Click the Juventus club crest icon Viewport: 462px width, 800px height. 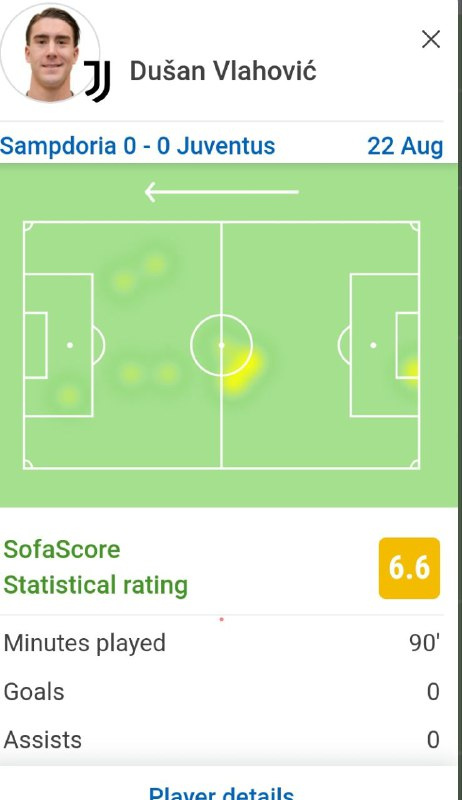tap(98, 81)
